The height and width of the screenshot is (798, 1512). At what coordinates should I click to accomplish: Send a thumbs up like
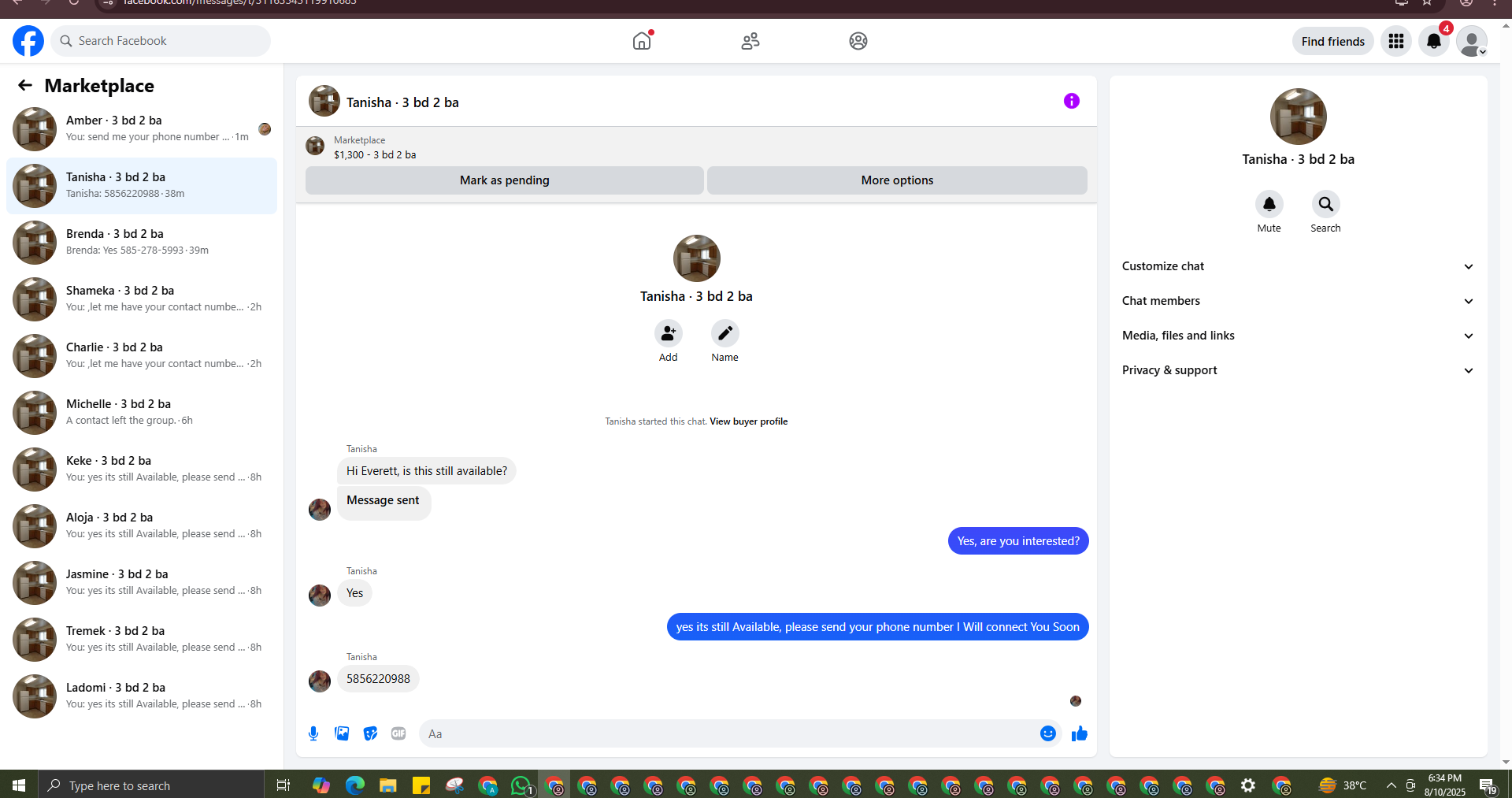tap(1079, 733)
